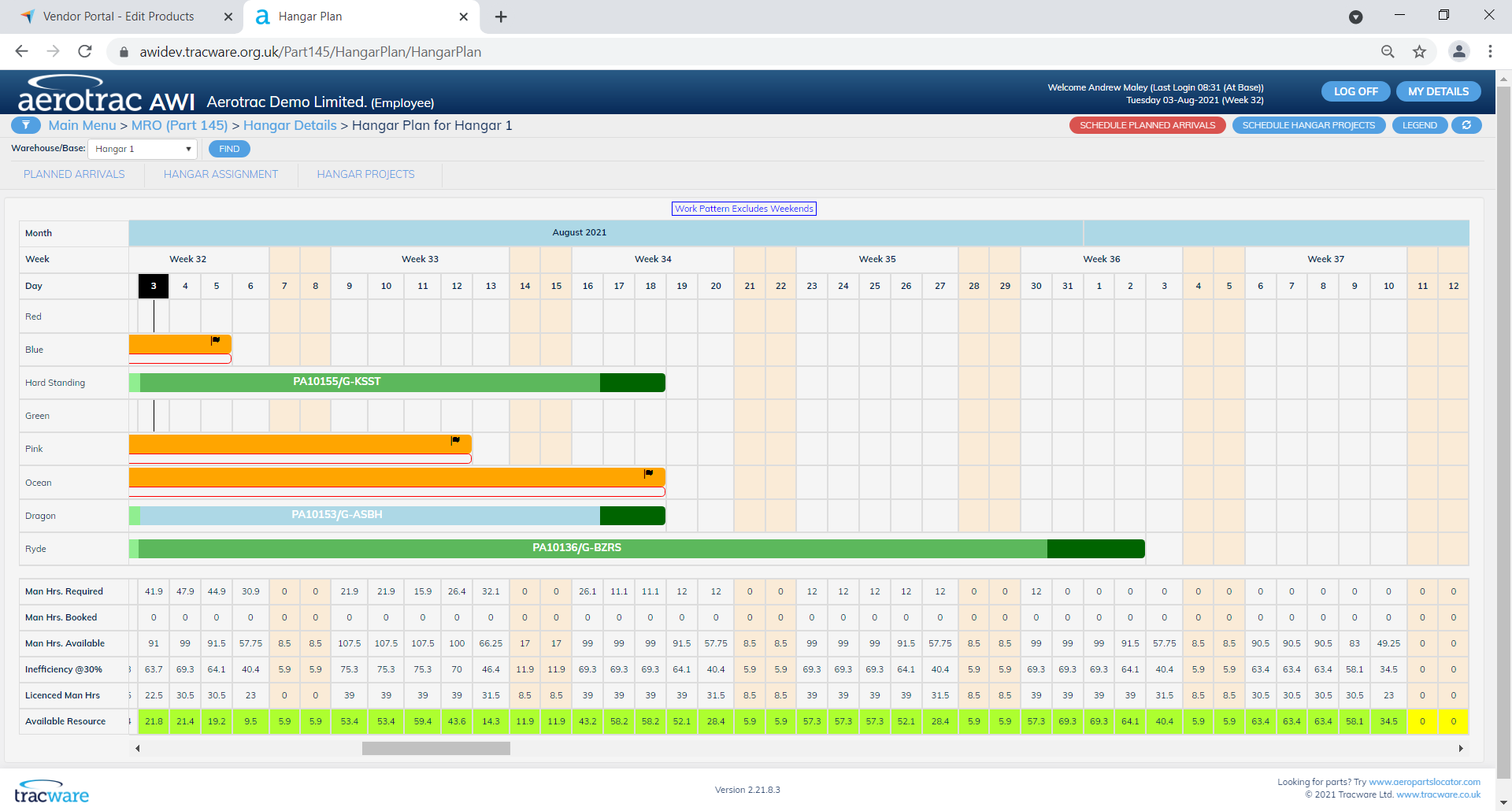1512x811 pixels.
Task: Click the flag marker on the Blue bay bar
Action: pos(215,340)
